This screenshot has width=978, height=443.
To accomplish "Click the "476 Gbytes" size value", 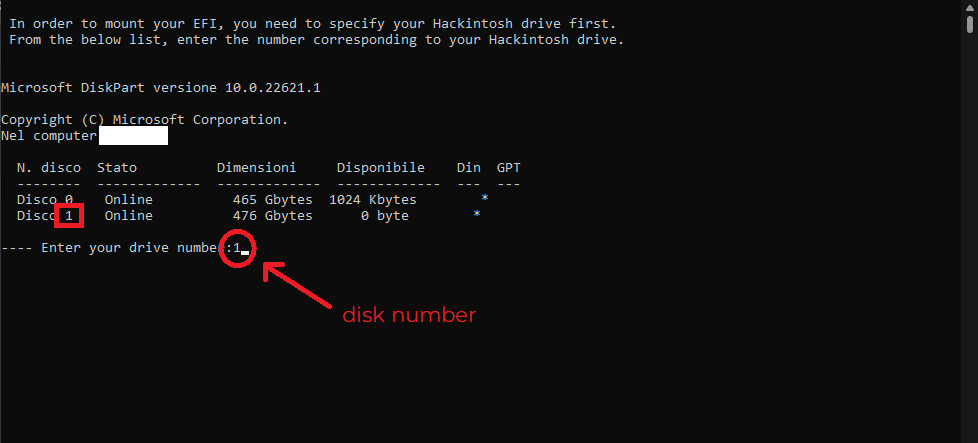I will [x=272, y=216].
